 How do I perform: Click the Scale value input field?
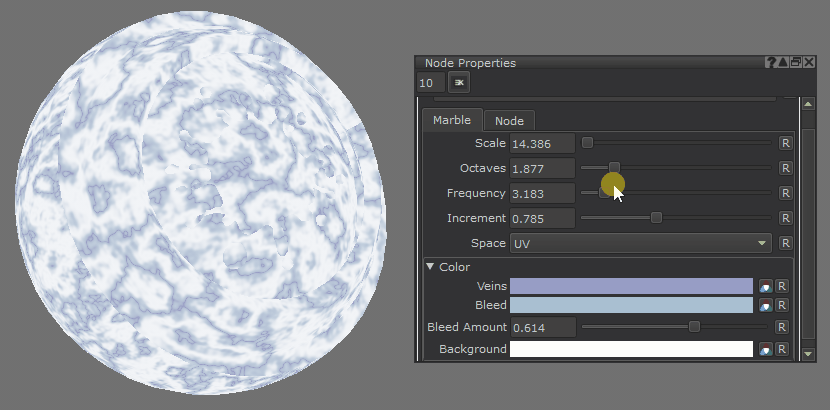542,143
